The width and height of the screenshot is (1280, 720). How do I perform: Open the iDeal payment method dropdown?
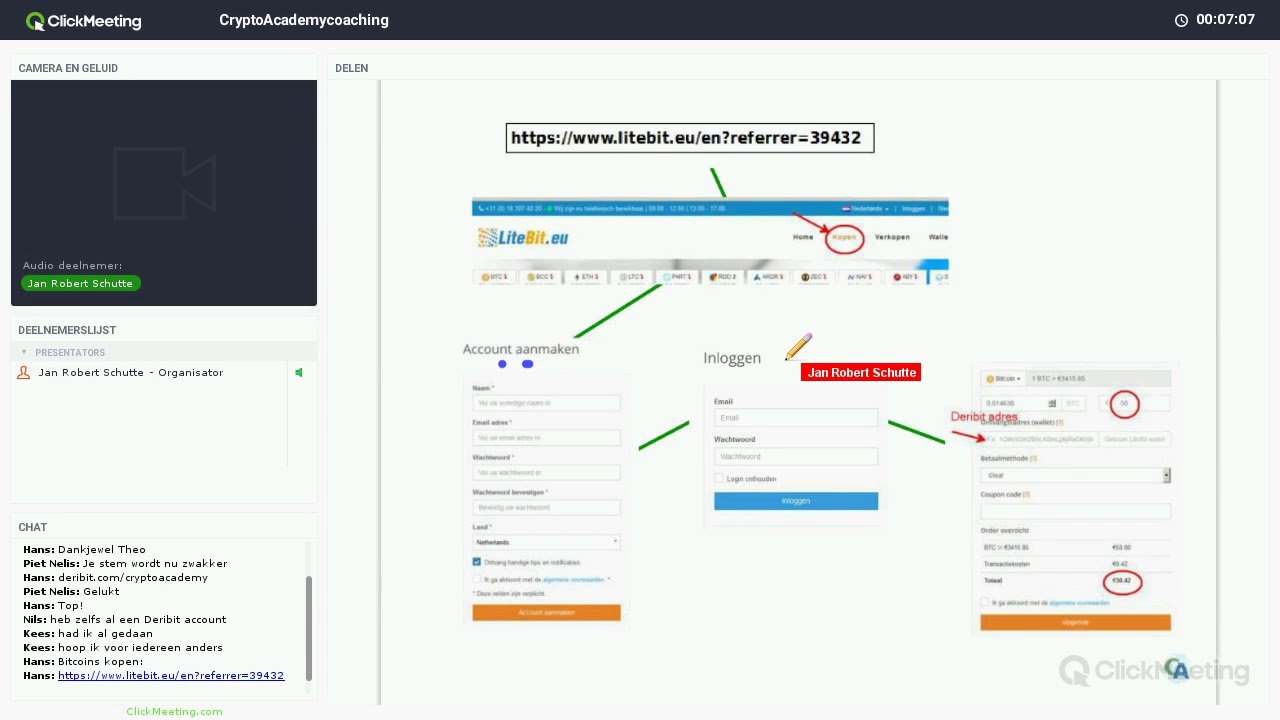tap(1076, 476)
